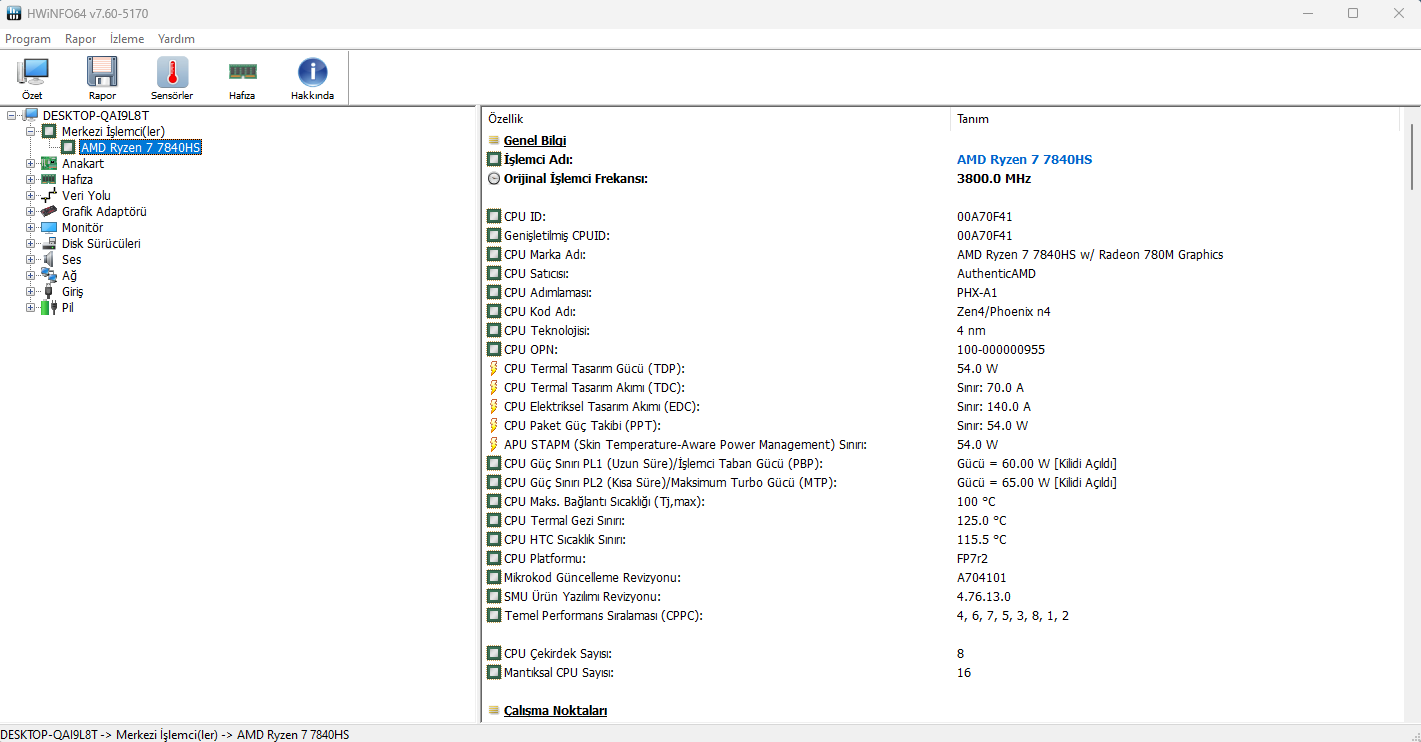Screen dimensions: 1421x742
Task: Click the Disk Sürücüleri drive icon
Action: coord(49,243)
